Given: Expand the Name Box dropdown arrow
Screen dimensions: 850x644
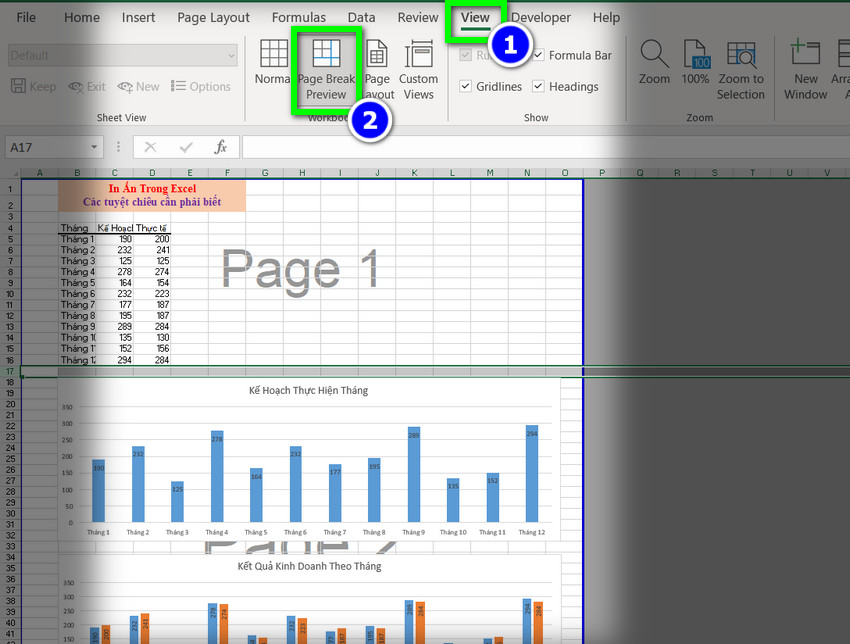Looking at the screenshot, I should [94, 147].
